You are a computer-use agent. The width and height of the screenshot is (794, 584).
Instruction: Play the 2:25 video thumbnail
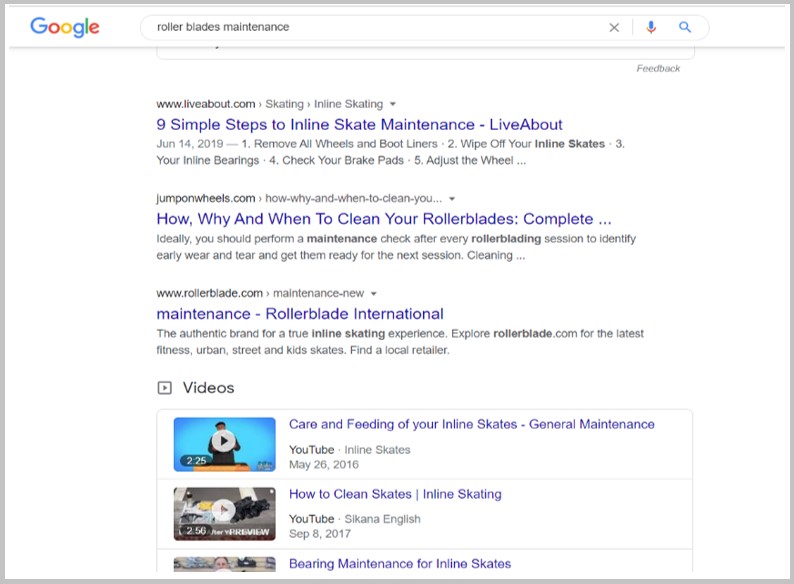click(x=224, y=444)
